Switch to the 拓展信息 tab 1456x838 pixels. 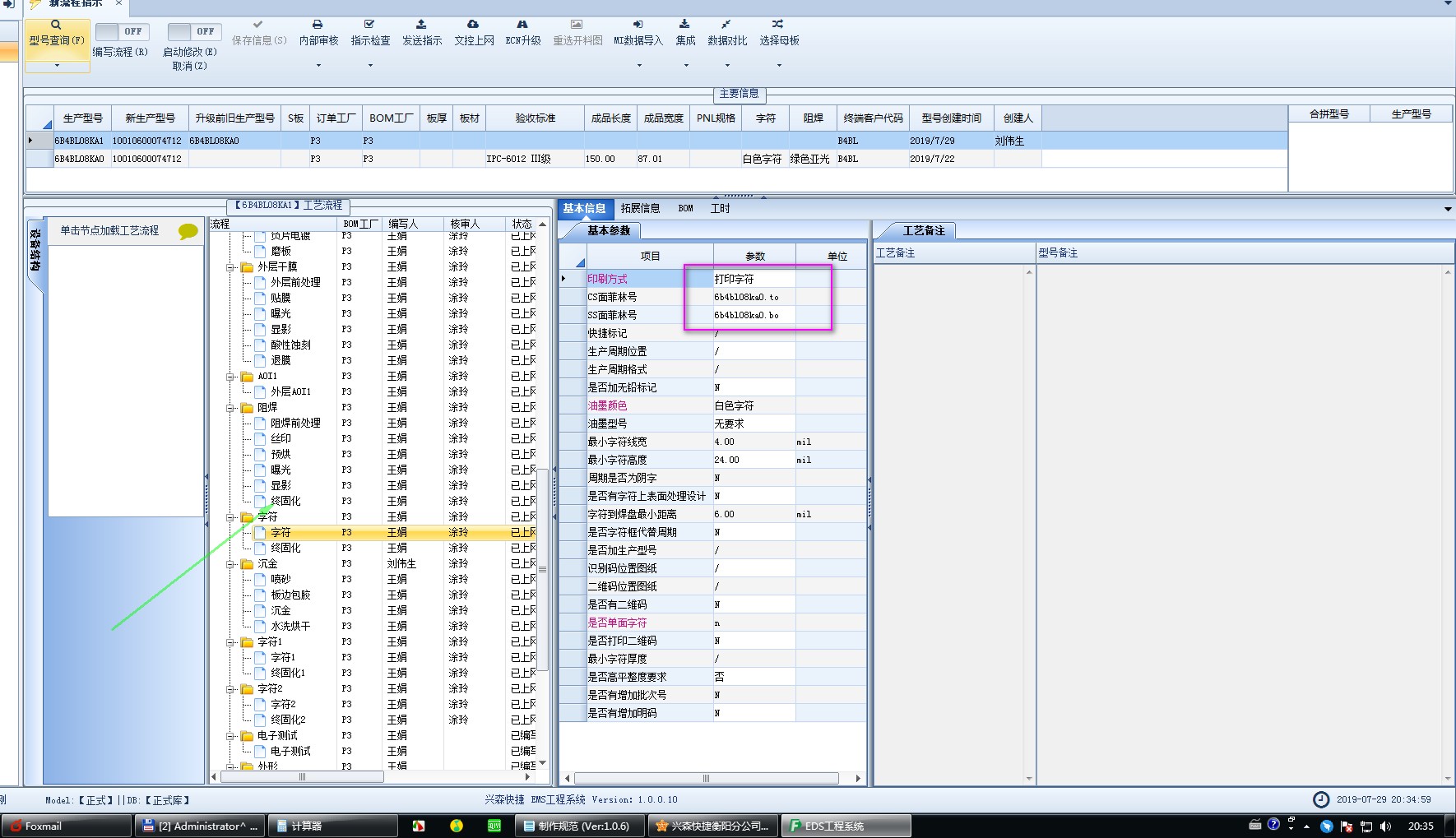click(x=640, y=208)
